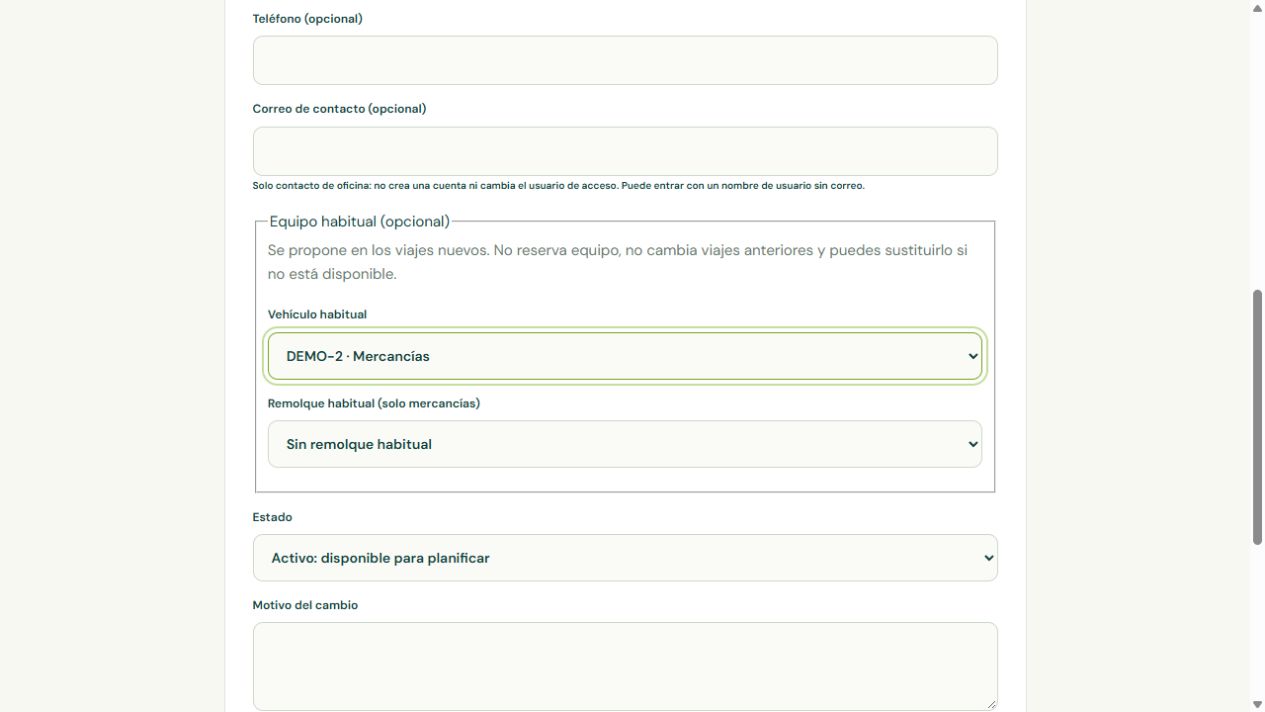
Task: Focus the Correo de contacto input field
Action: click(625, 151)
